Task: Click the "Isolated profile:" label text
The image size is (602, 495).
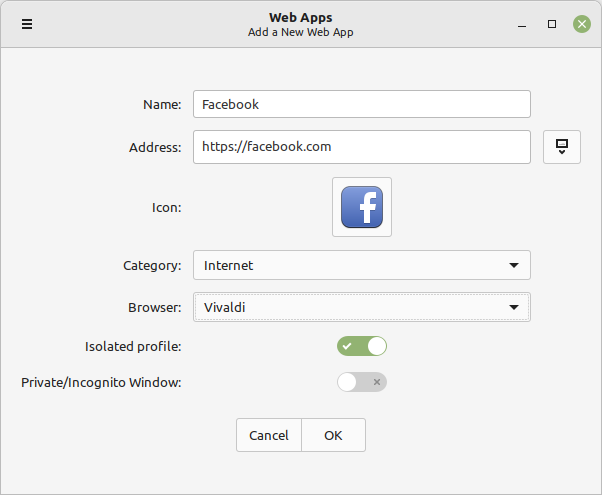Action: click(133, 347)
